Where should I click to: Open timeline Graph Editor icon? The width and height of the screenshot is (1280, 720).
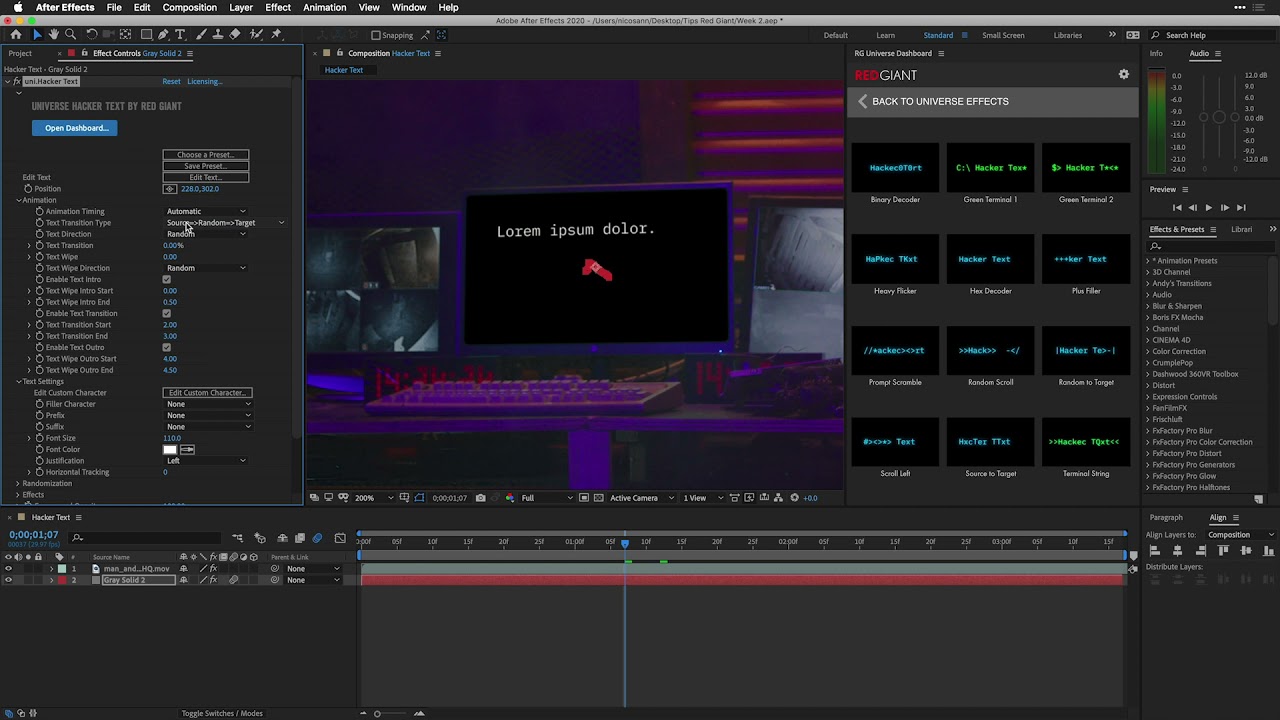click(340, 538)
